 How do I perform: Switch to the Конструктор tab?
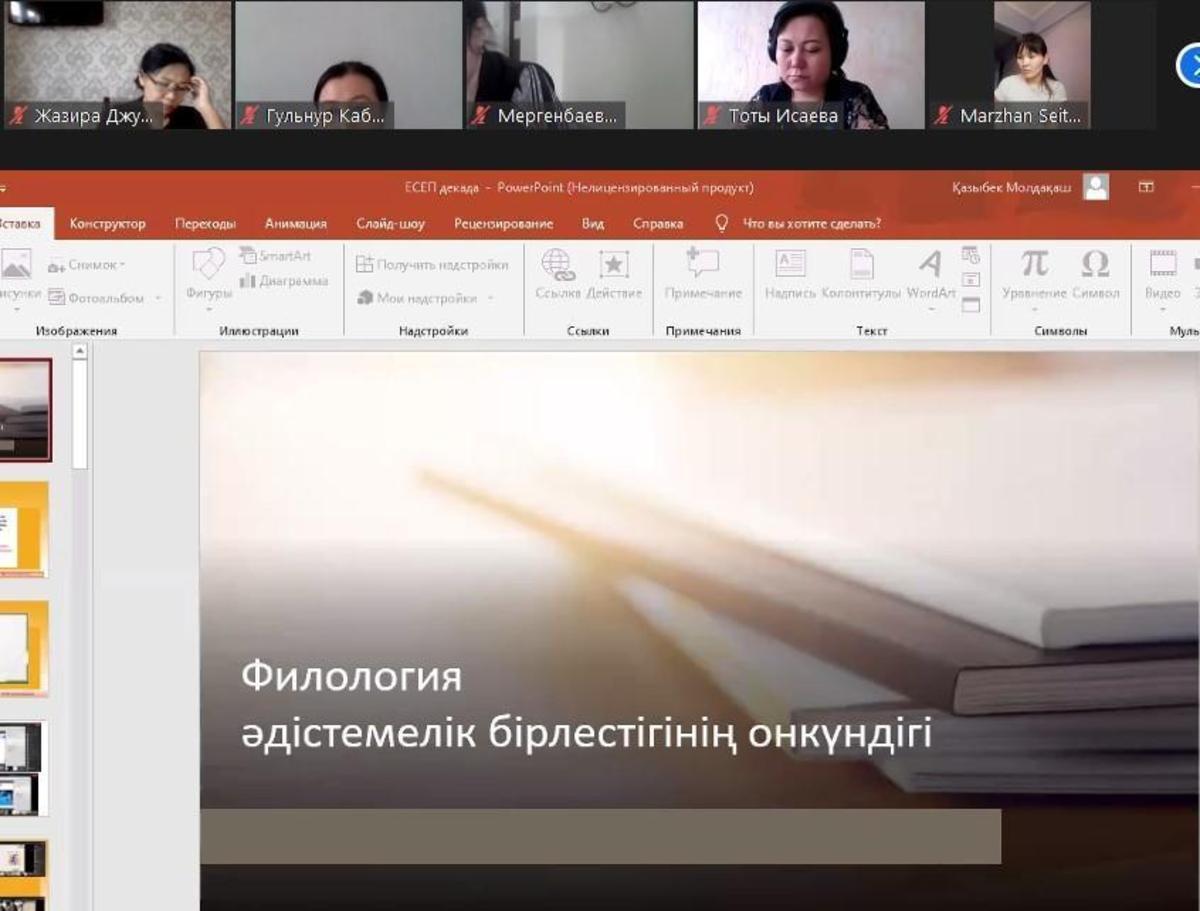107,224
